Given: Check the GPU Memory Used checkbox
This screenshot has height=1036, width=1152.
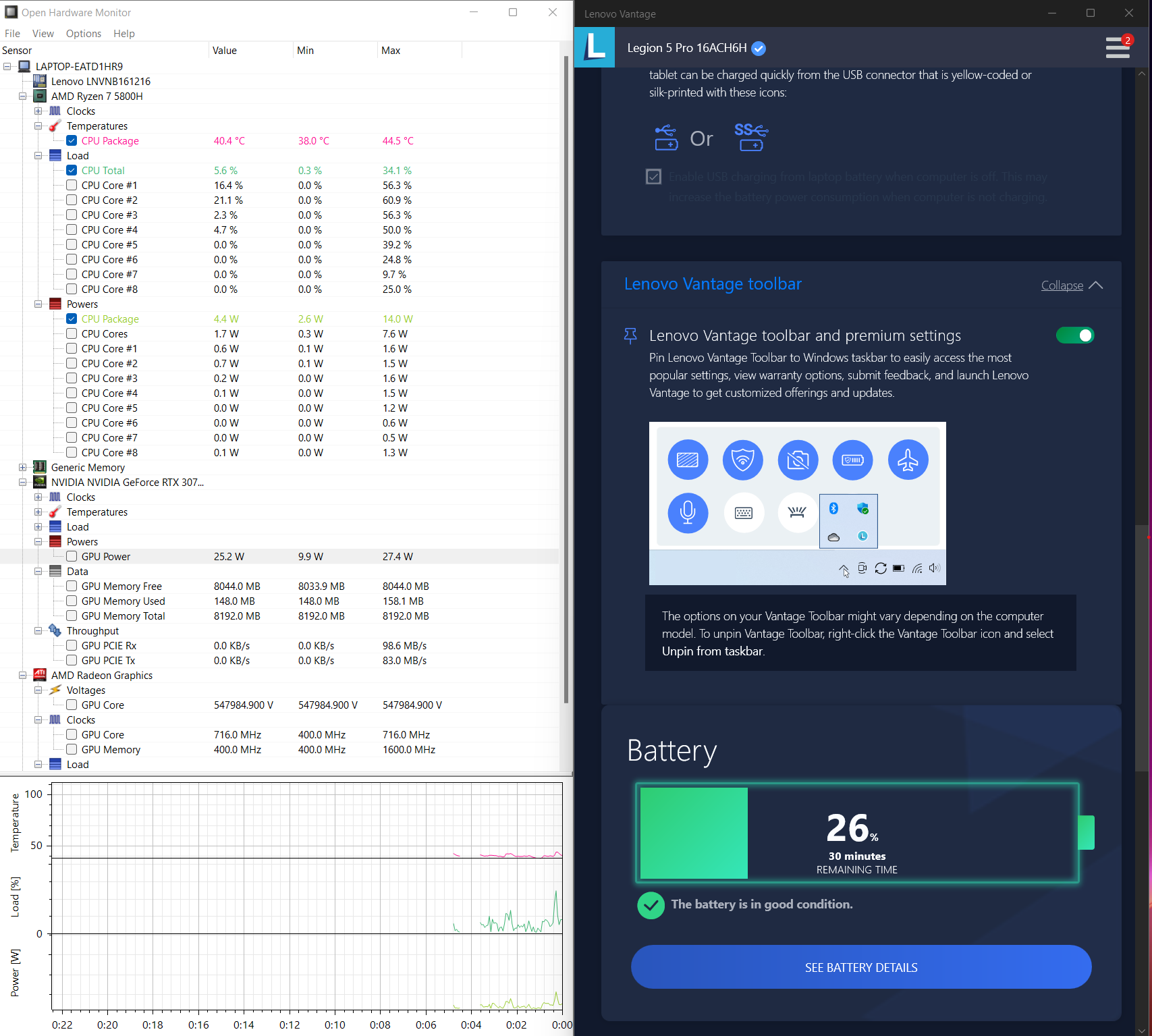Looking at the screenshot, I should (x=72, y=601).
